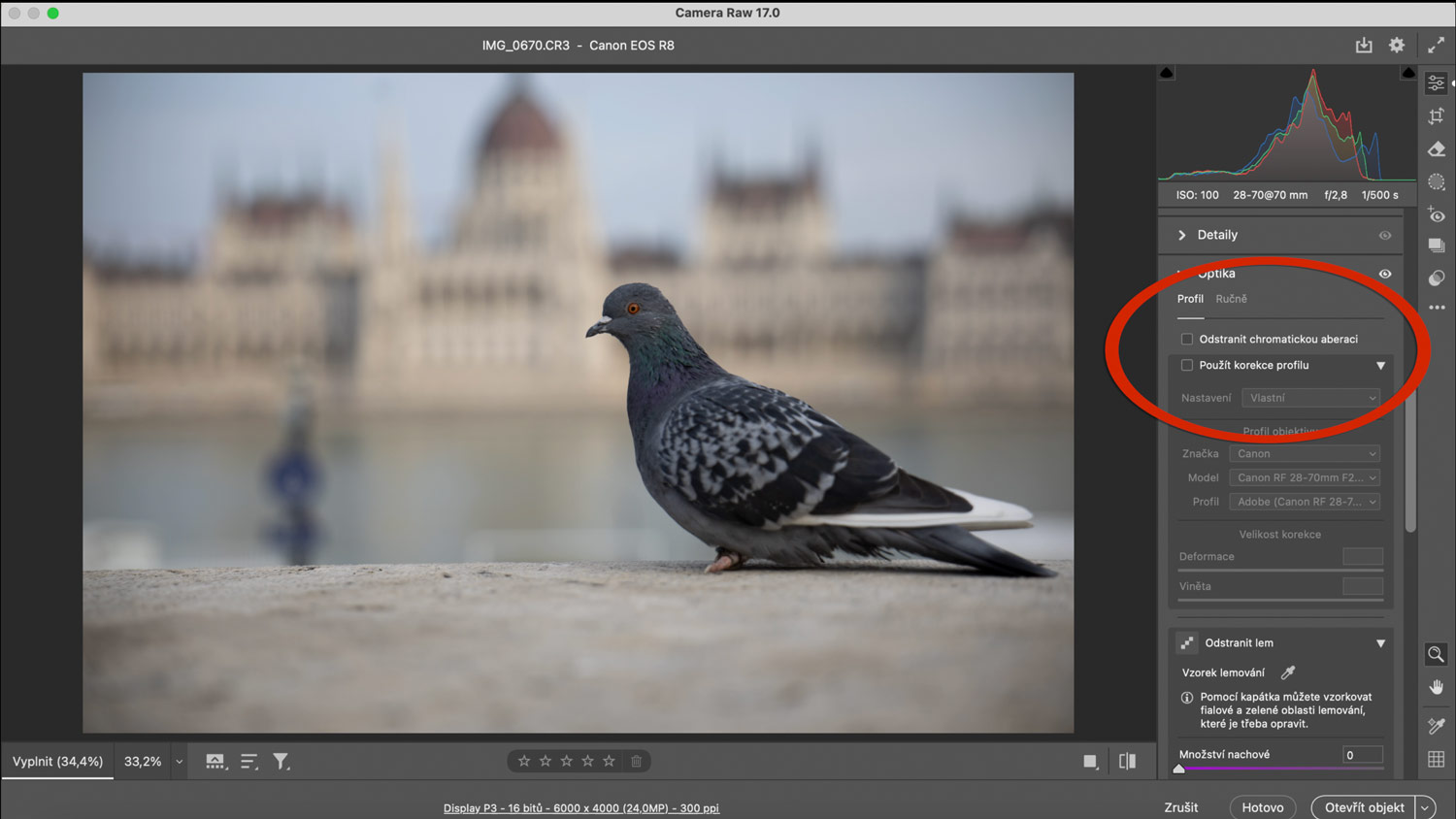Click the save image download icon

point(1364,46)
